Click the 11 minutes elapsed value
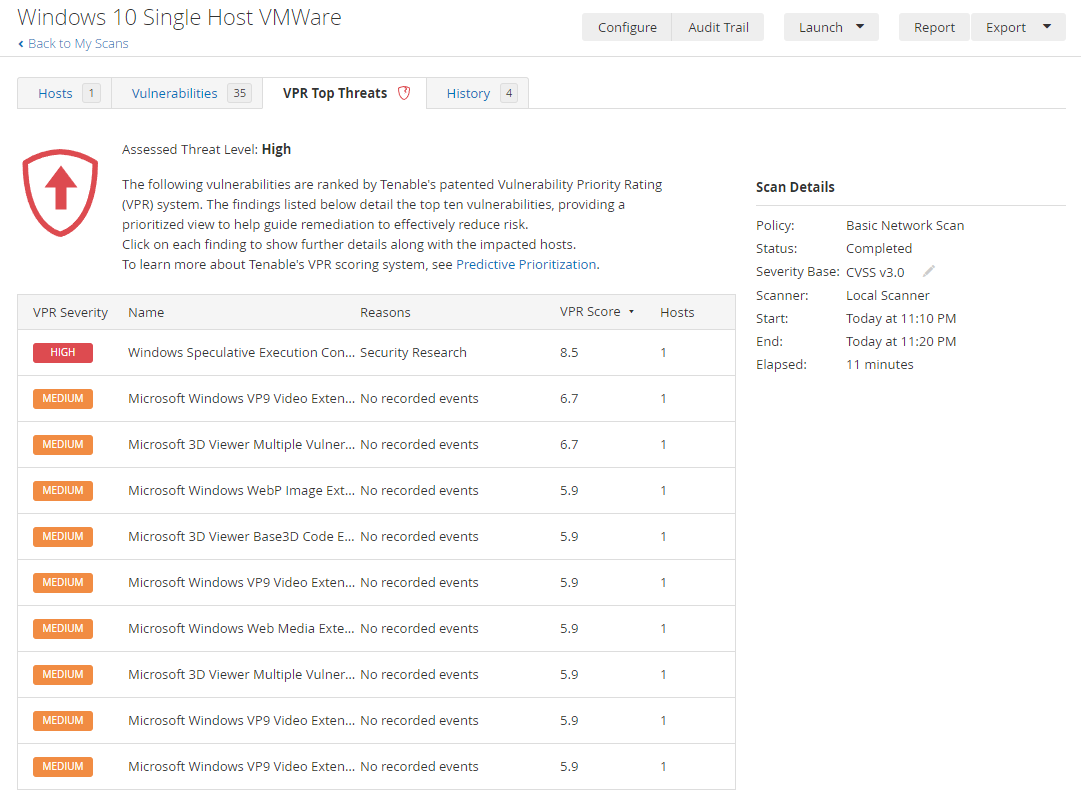The height and width of the screenshot is (802, 1081). click(x=880, y=364)
